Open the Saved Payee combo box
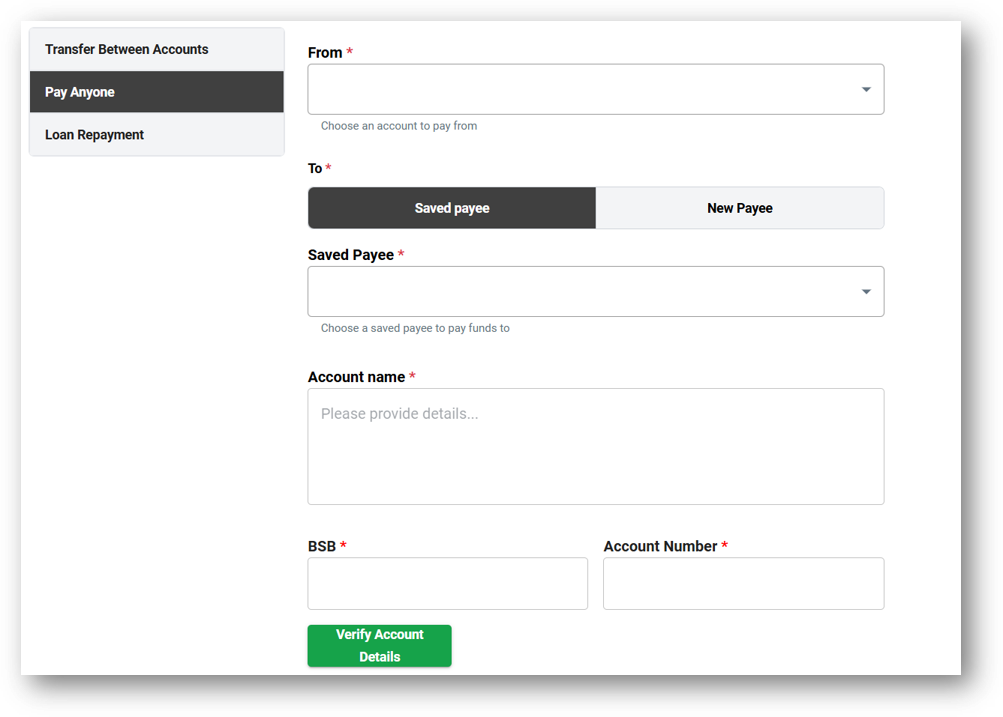The image size is (1003, 717). click(x=580, y=292)
